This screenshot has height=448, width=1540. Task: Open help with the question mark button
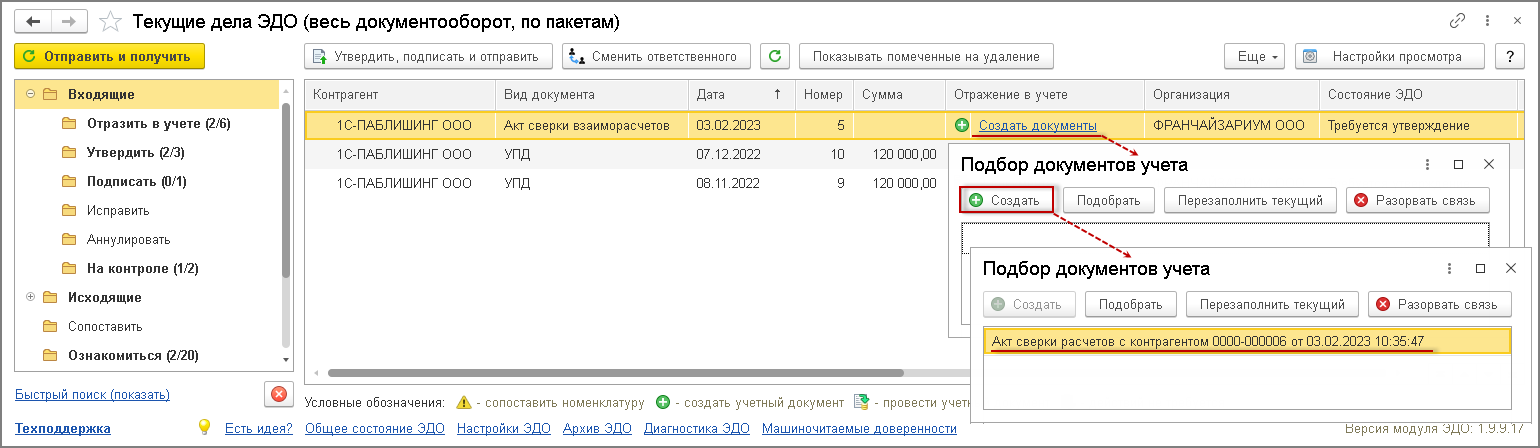[x=1508, y=57]
